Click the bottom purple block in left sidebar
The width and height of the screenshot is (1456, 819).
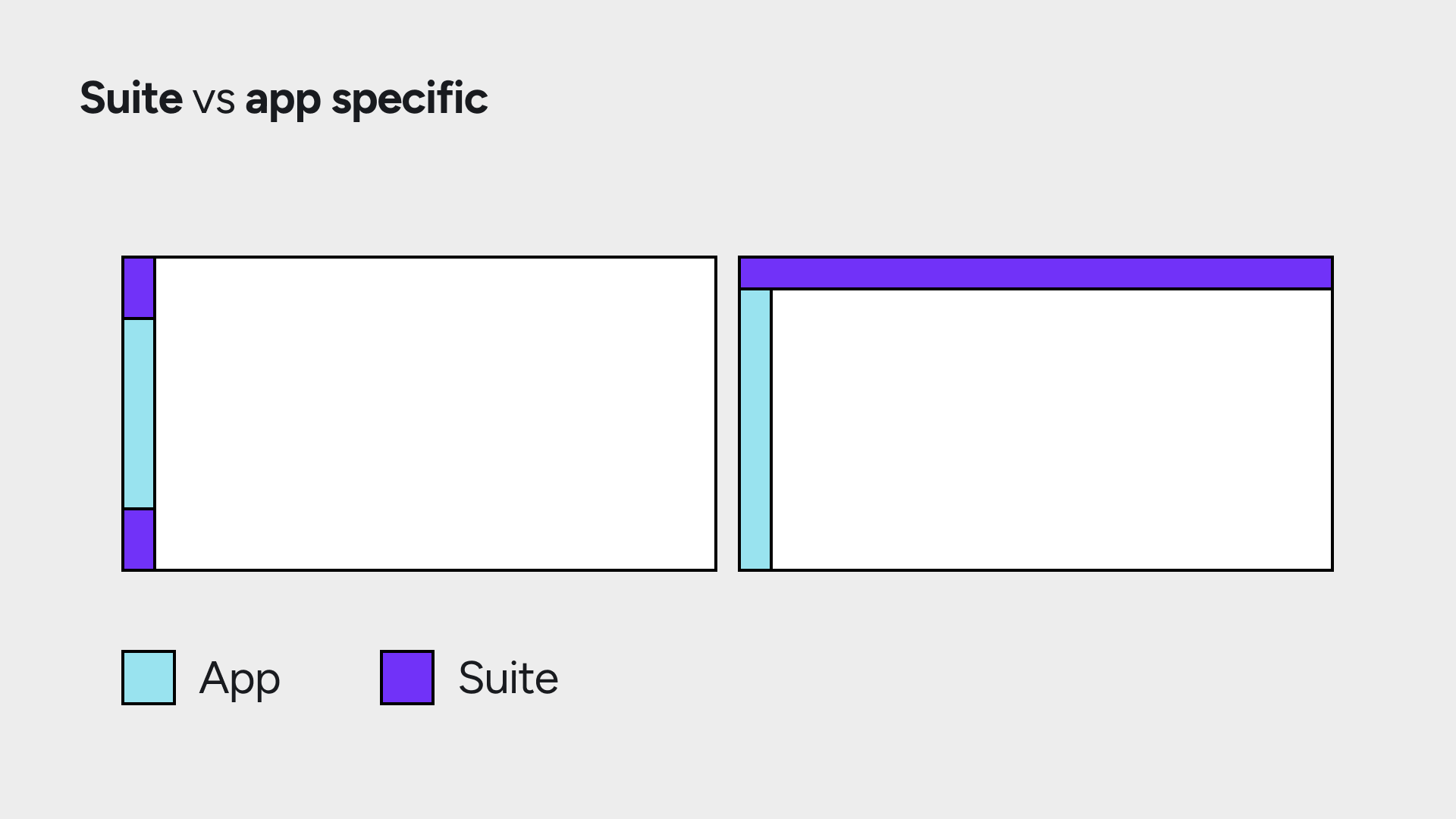tap(139, 539)
